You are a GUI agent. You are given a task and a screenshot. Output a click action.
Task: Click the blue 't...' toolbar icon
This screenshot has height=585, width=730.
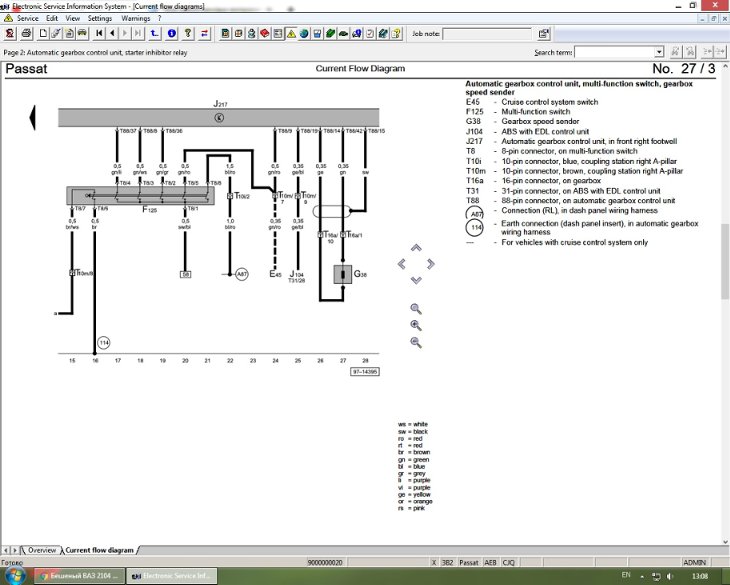point(155,34)
